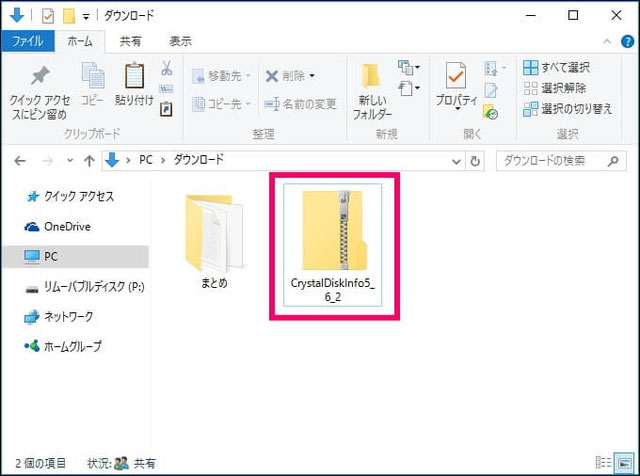Click Select none (選択解除)

point(555,88)
